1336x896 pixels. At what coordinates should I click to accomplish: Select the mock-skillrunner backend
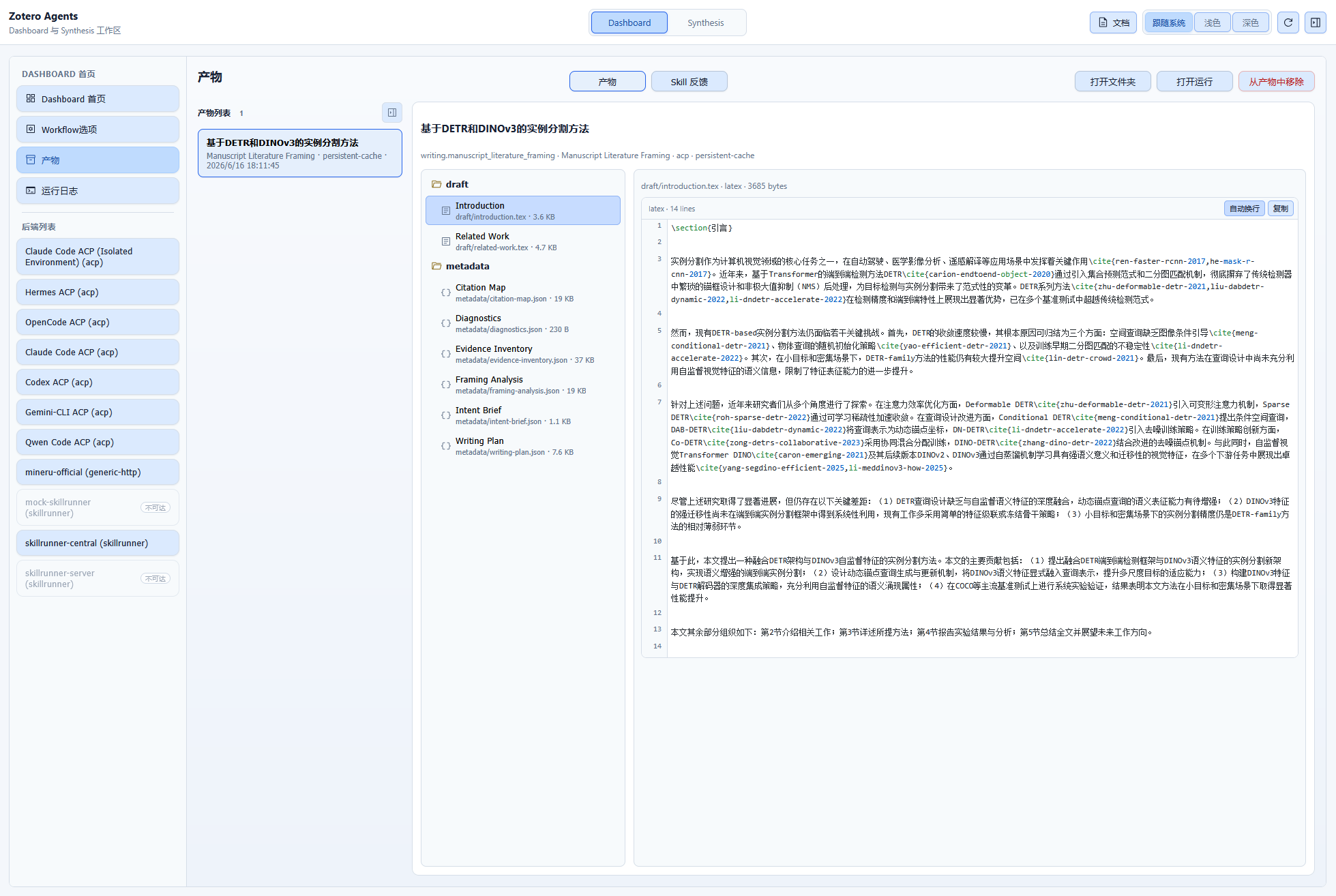pos(98,507)
